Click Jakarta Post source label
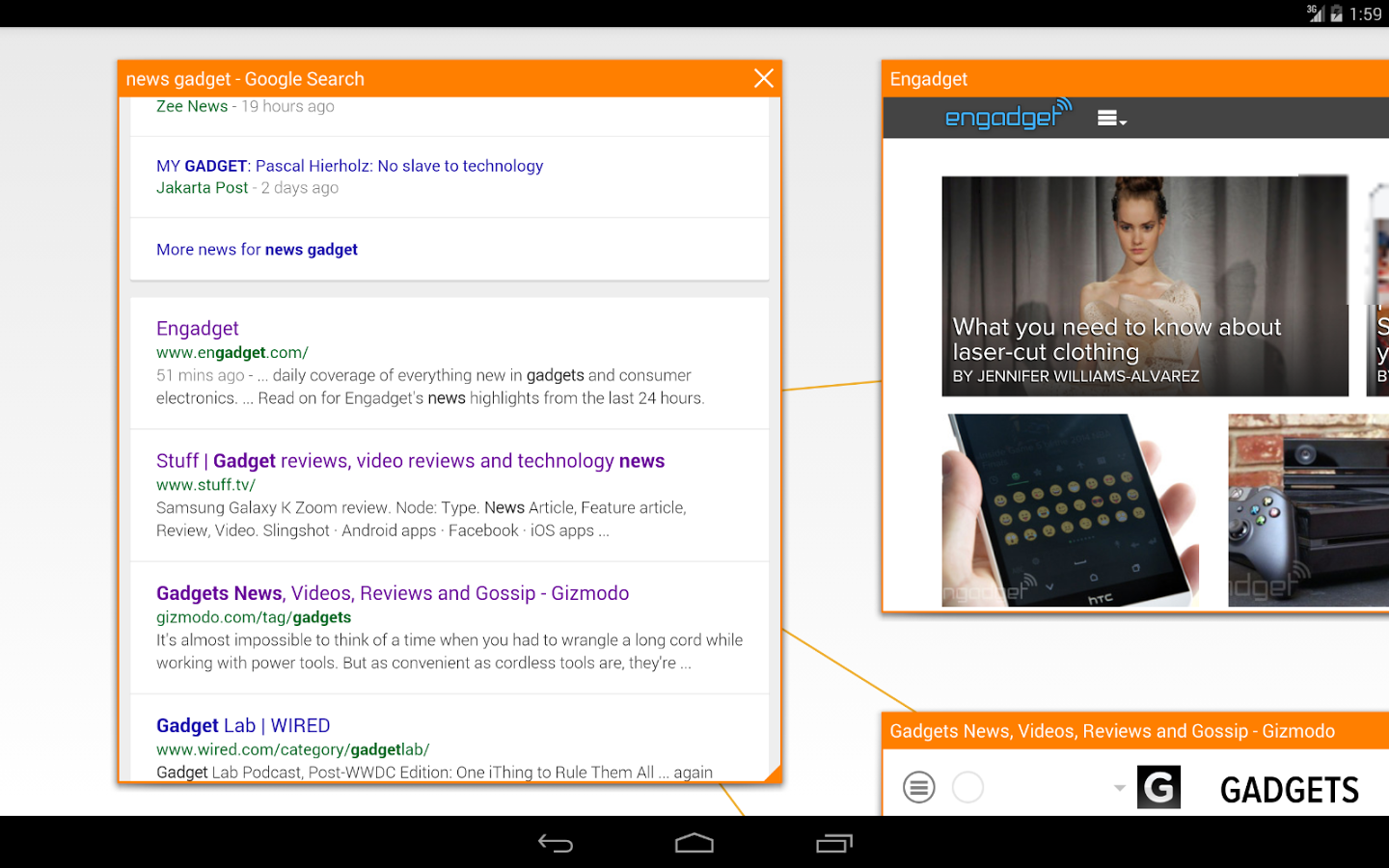The image size is (1389, 868). pos(203,188)
